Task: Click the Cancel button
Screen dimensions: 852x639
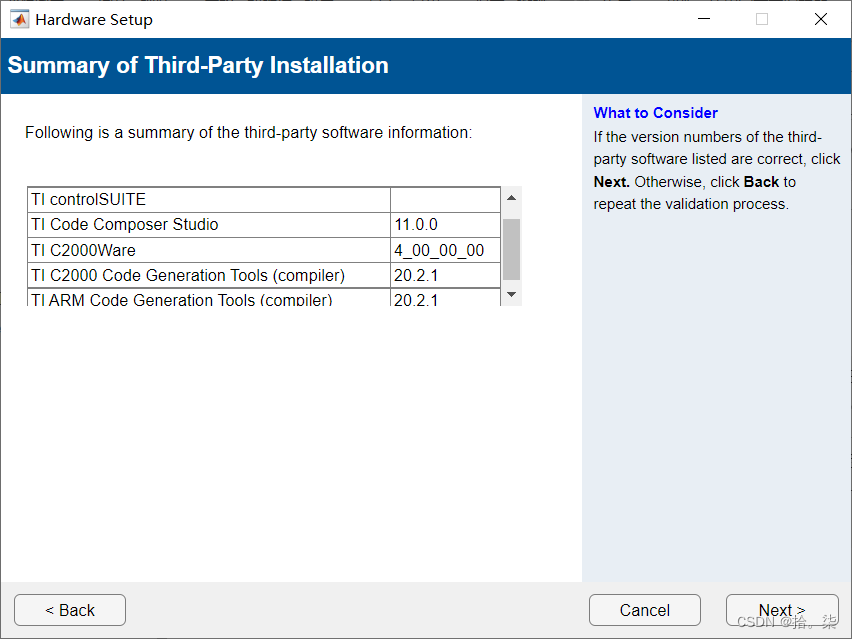Action: [644, 610]
